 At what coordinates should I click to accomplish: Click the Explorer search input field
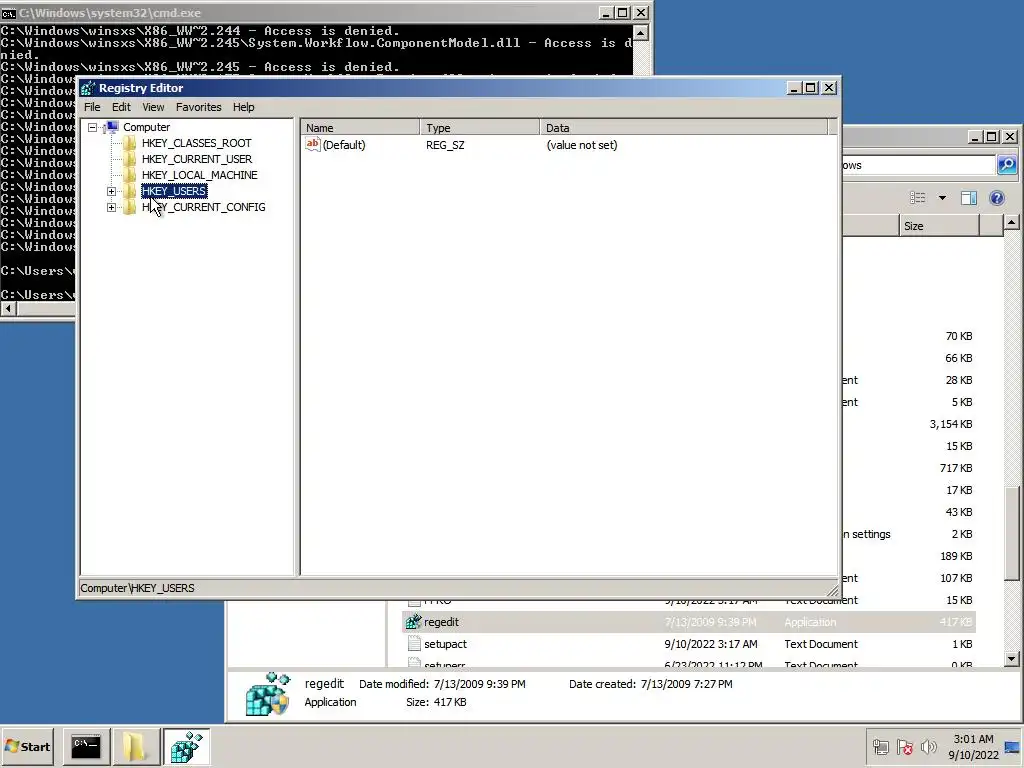[x=918, y=165]
